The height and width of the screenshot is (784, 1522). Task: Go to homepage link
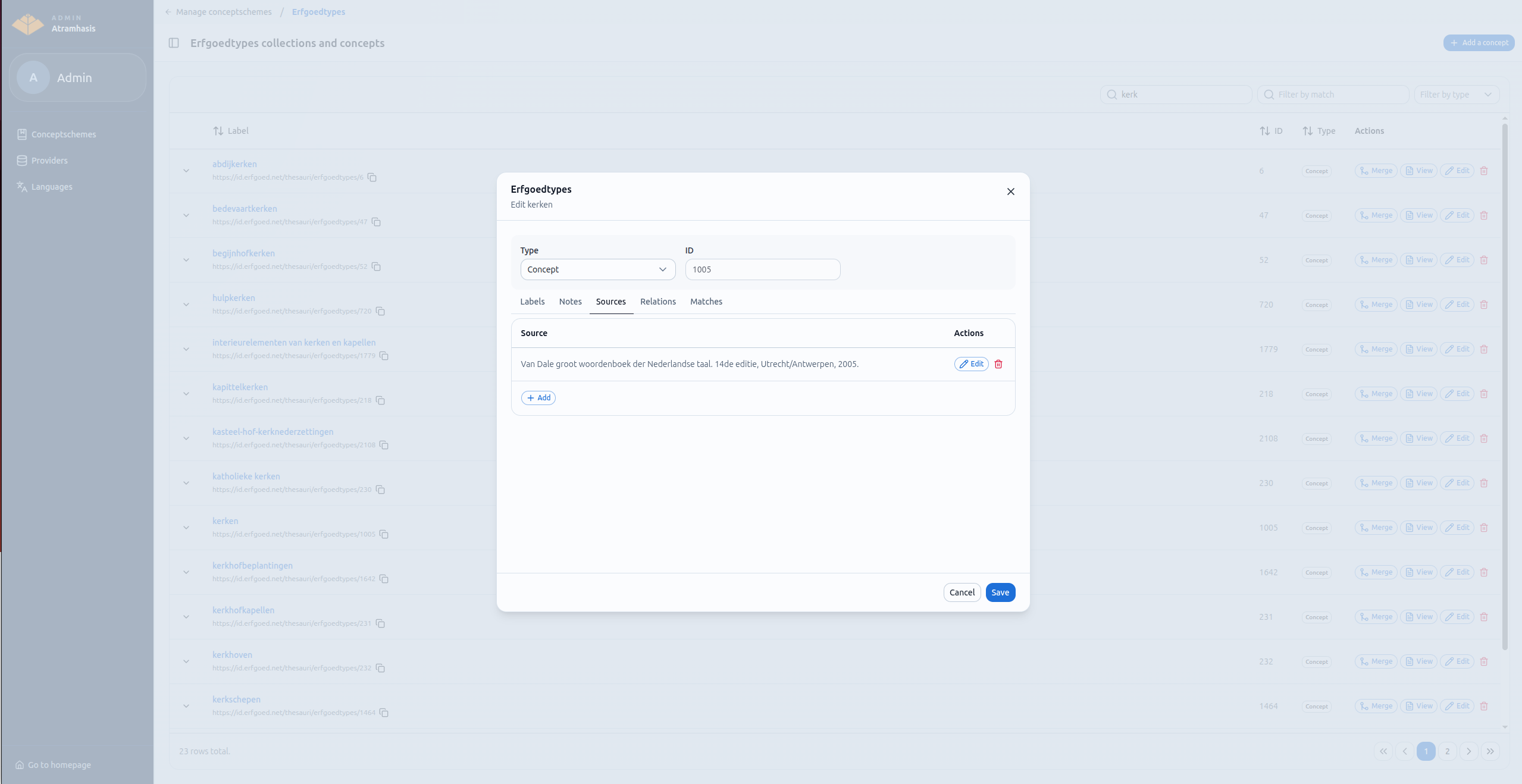(x=54, y=765)
